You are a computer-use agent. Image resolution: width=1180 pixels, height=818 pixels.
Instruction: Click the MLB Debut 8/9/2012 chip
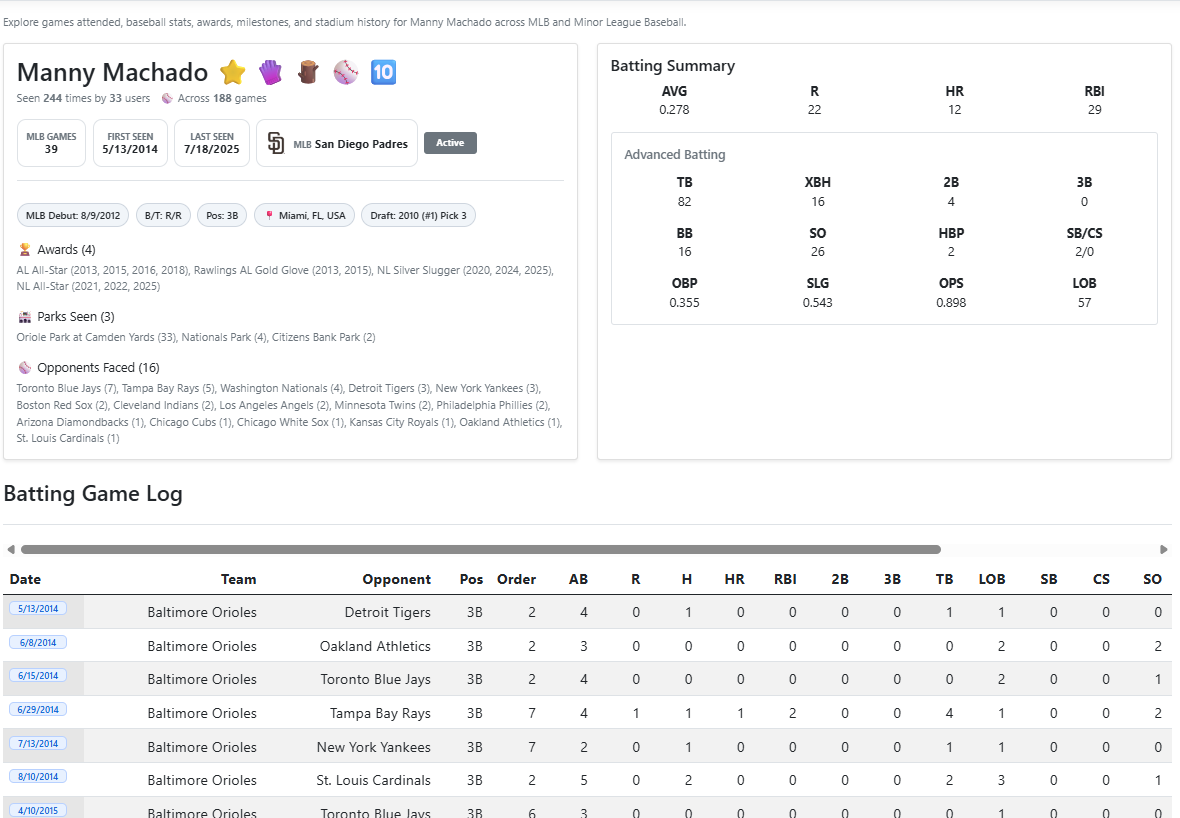(73, 215)
